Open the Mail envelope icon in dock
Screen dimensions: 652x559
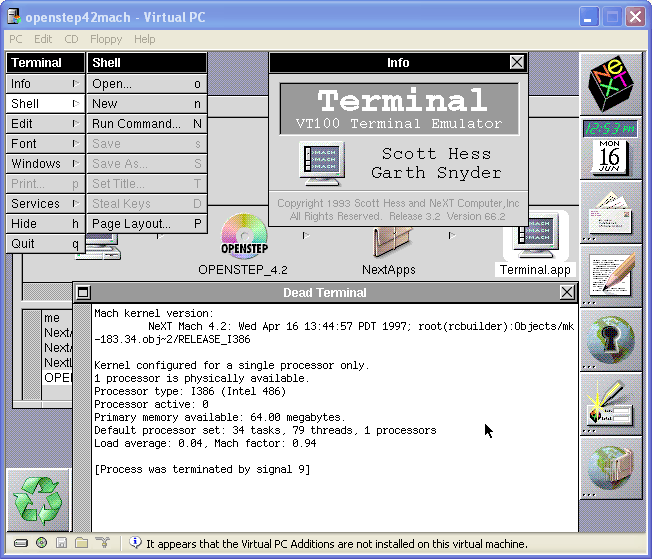pyautogui.click(x=610, y=214)
